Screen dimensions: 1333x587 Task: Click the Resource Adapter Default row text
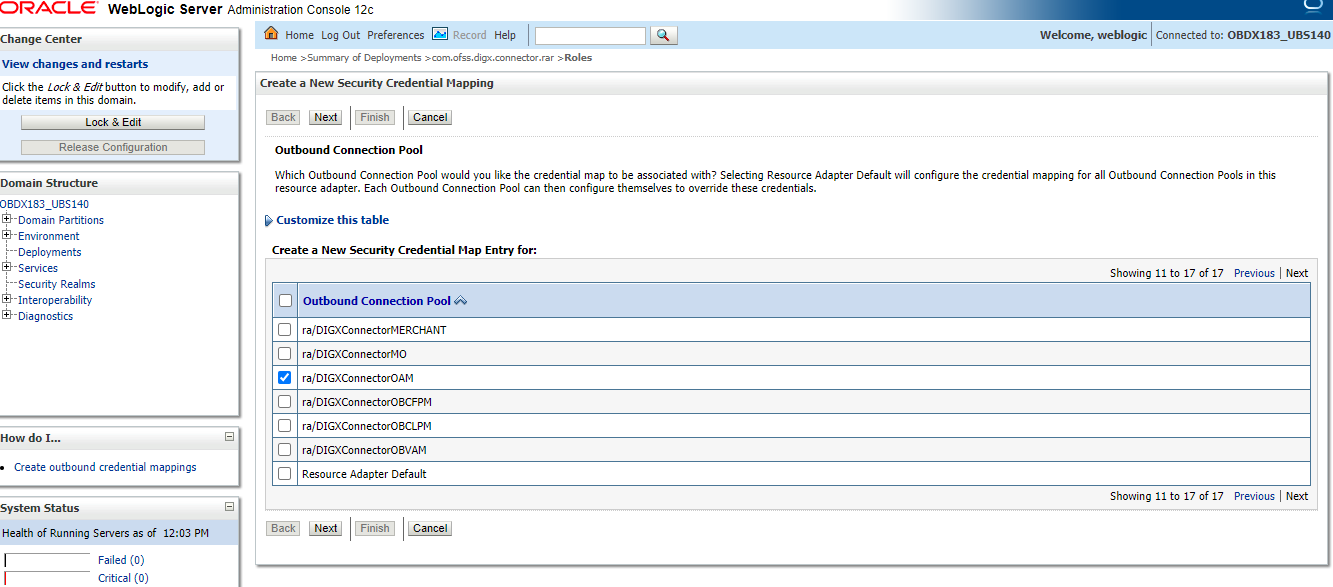tap(364, 474)
